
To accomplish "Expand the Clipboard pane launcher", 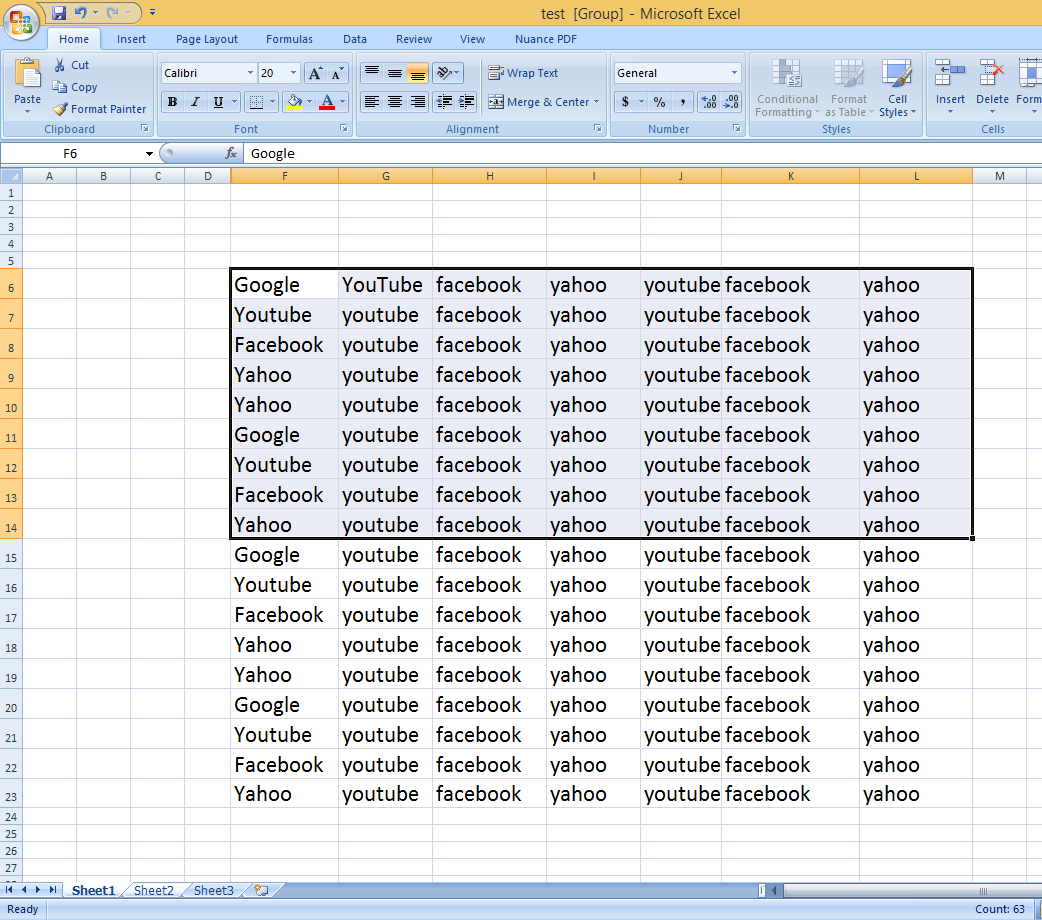I will [x=144, y=128].
